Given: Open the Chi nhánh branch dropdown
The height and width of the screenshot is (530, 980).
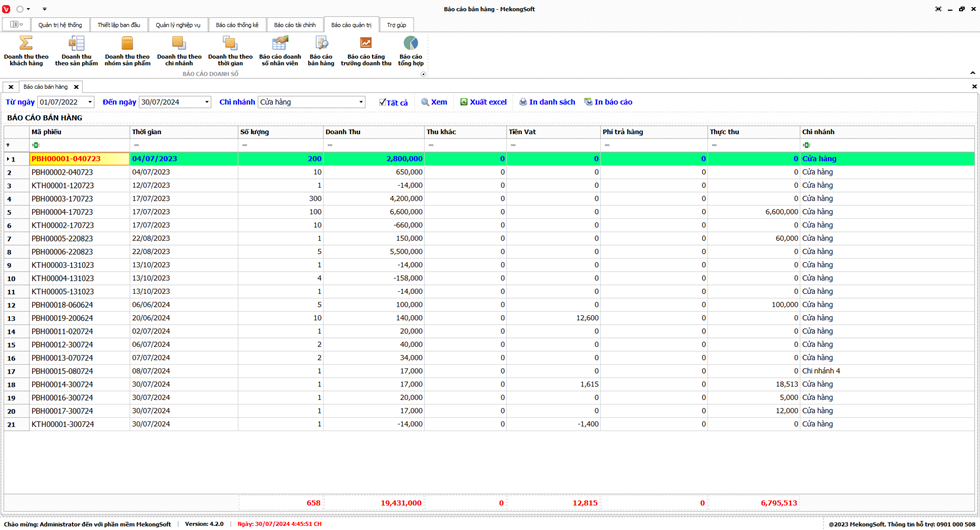Looking at the screenshot, I should (361, 102).
